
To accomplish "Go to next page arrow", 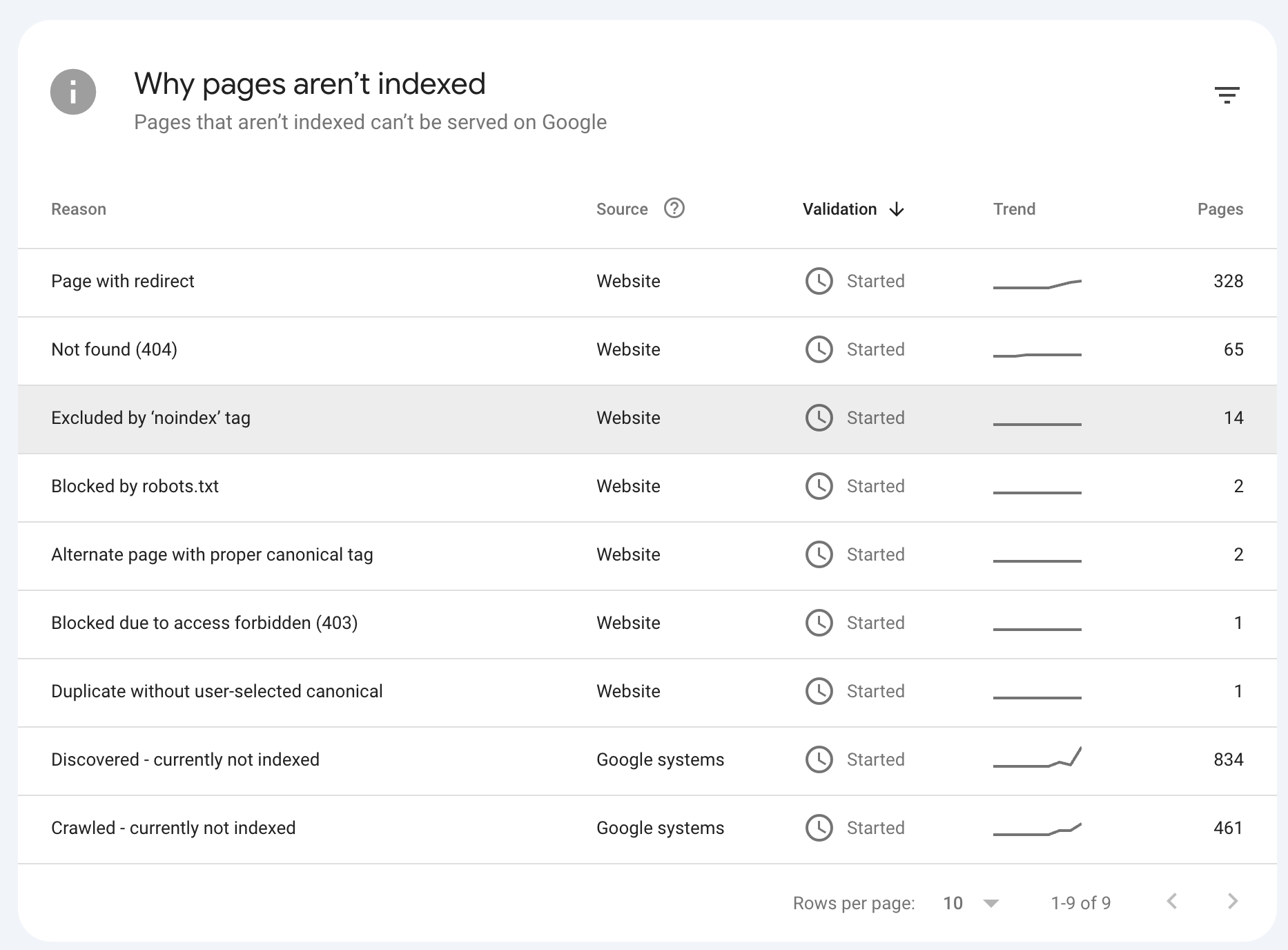I will coord(1233,901).
